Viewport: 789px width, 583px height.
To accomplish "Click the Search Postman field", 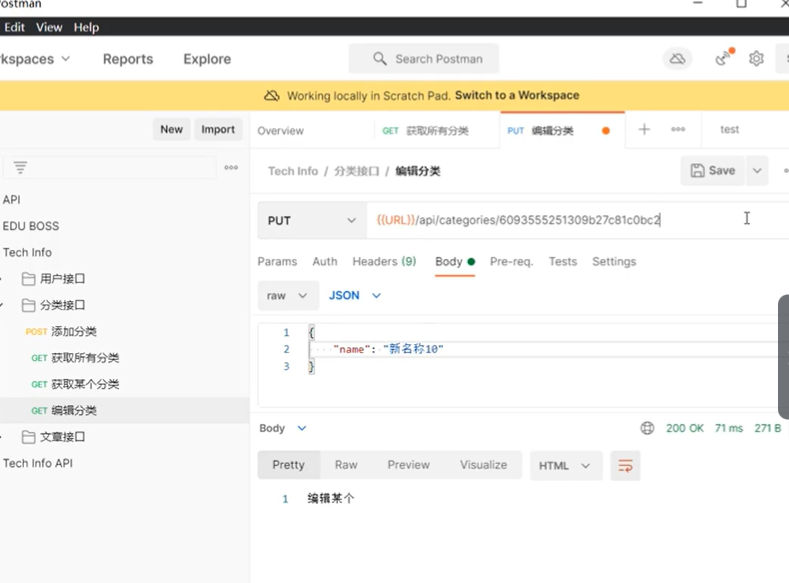I will pyautogui.click(x=424, y=59).
